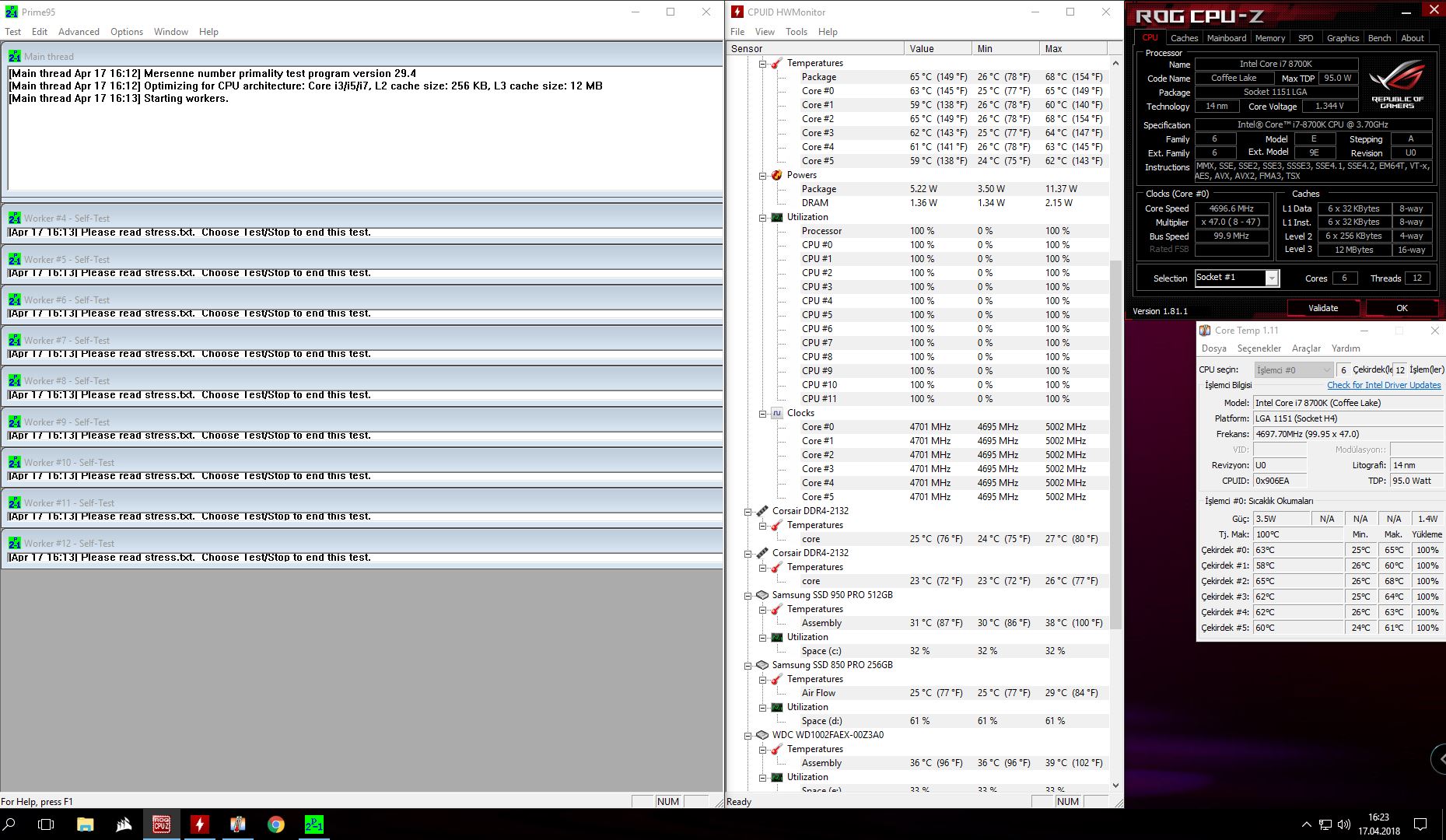Click the Worker #4 Self-Test window icon
This screenshot has width=1446, height=840.
click(15, 218)
